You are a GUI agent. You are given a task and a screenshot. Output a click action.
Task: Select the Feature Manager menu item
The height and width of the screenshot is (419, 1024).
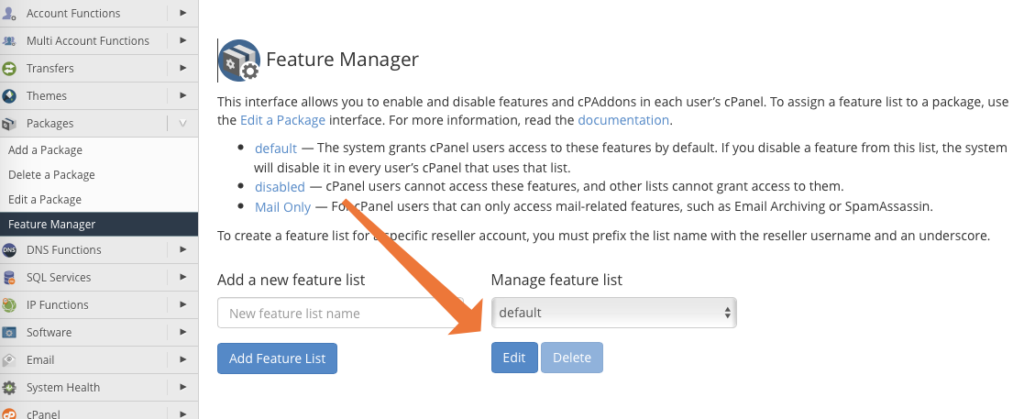coord(52,224)
